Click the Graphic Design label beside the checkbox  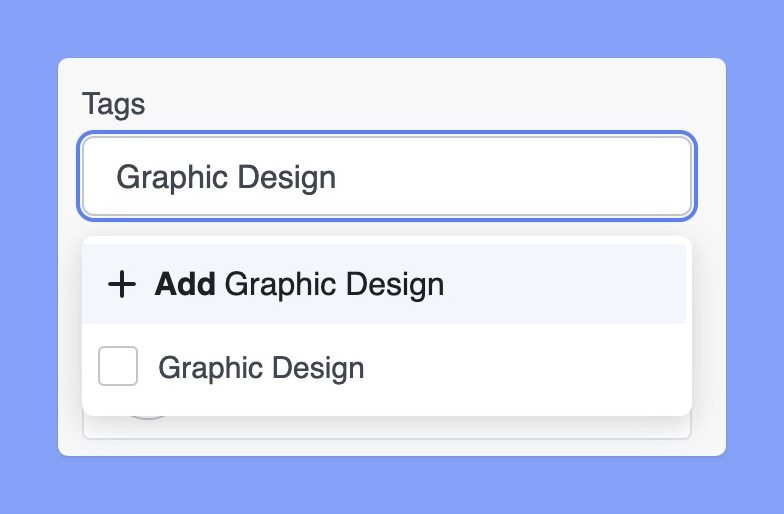[261, 368]
